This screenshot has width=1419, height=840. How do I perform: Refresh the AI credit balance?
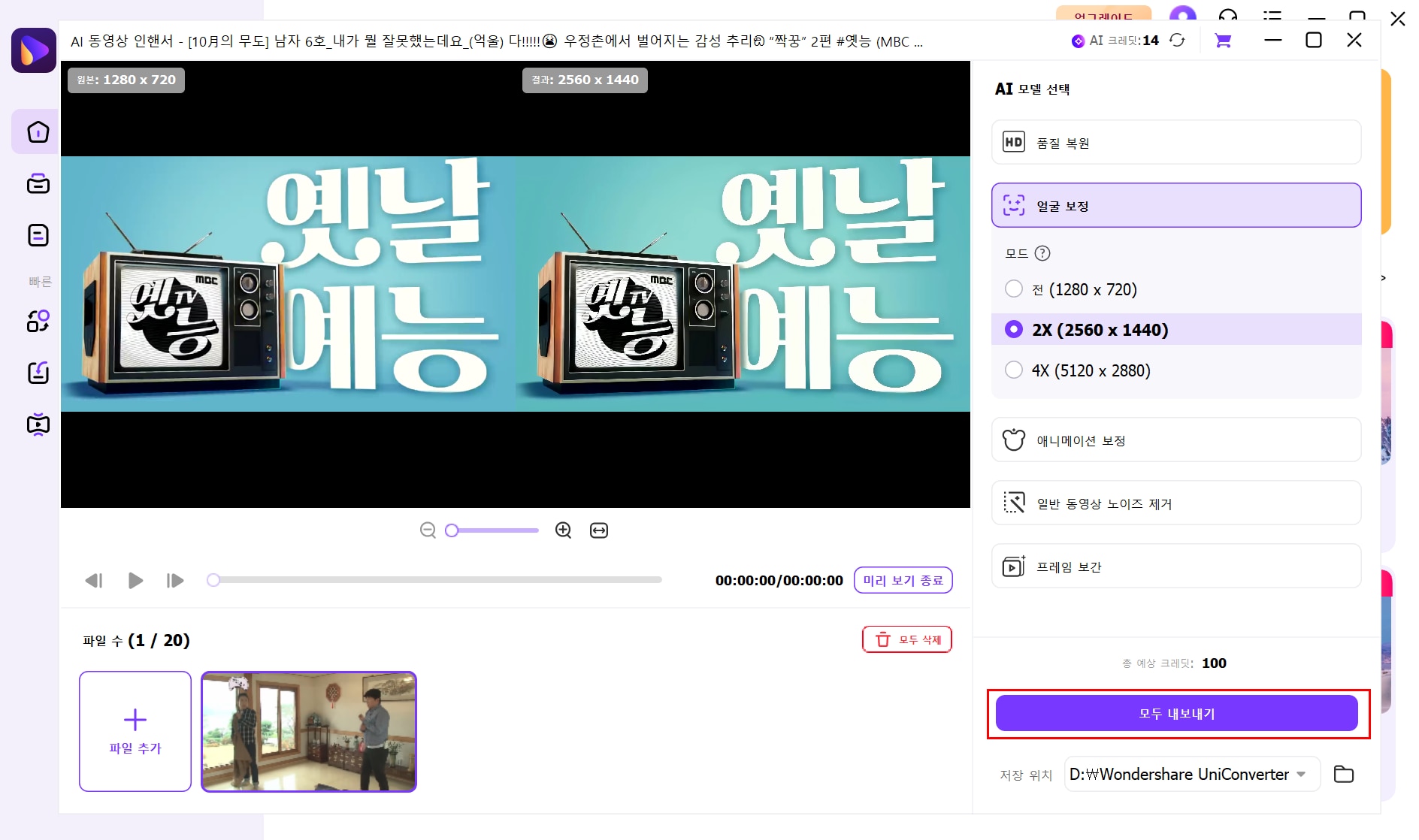[x=1178, y=41]
